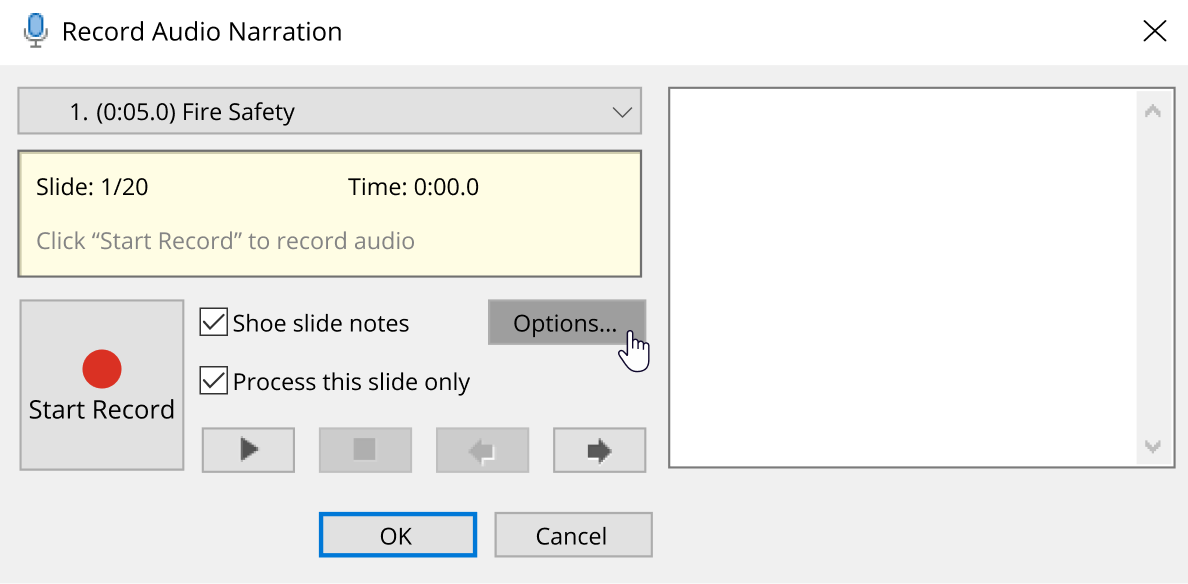Play the recorded narration audio
Viewport: 1188px width, 584px height.
click(248, 450)
